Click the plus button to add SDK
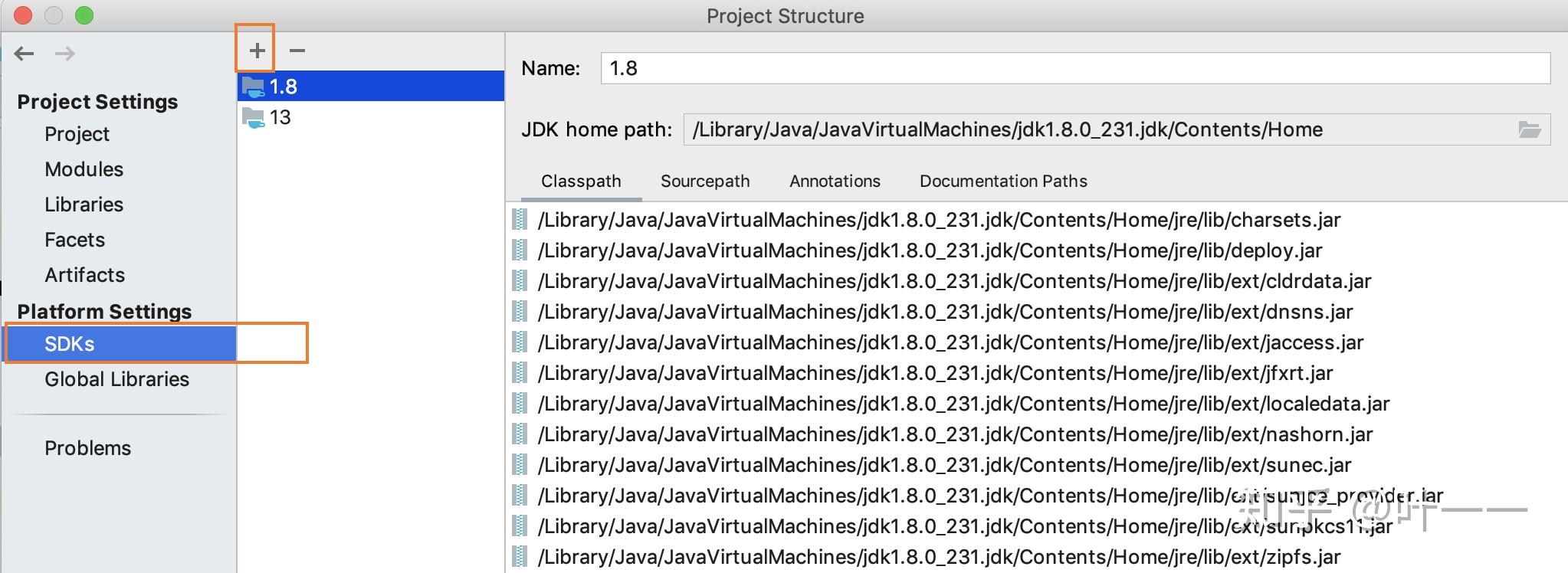 (257, 51)
